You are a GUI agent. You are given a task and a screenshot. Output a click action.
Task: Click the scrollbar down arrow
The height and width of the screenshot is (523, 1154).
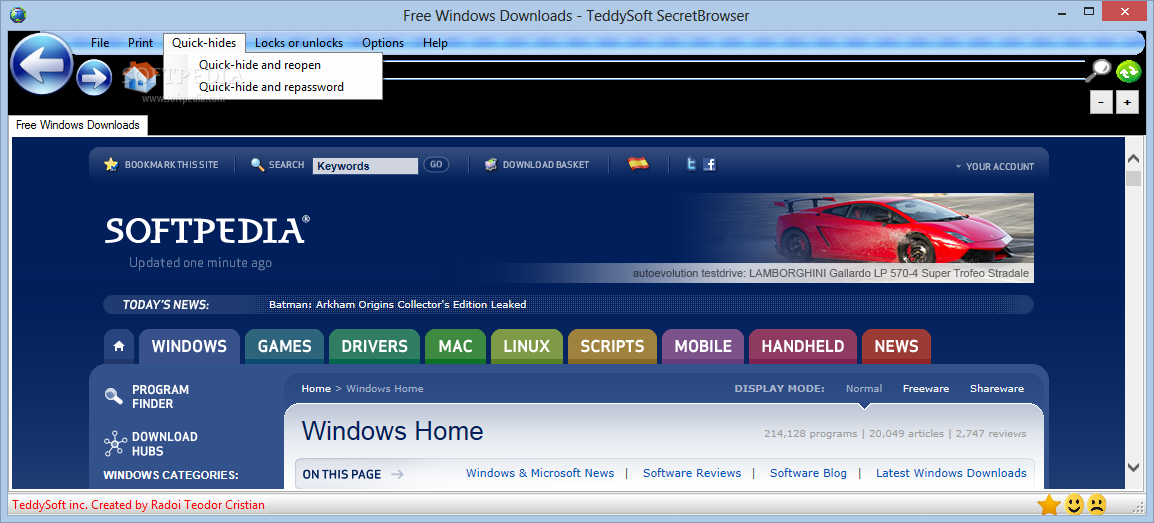point(1133,467)
